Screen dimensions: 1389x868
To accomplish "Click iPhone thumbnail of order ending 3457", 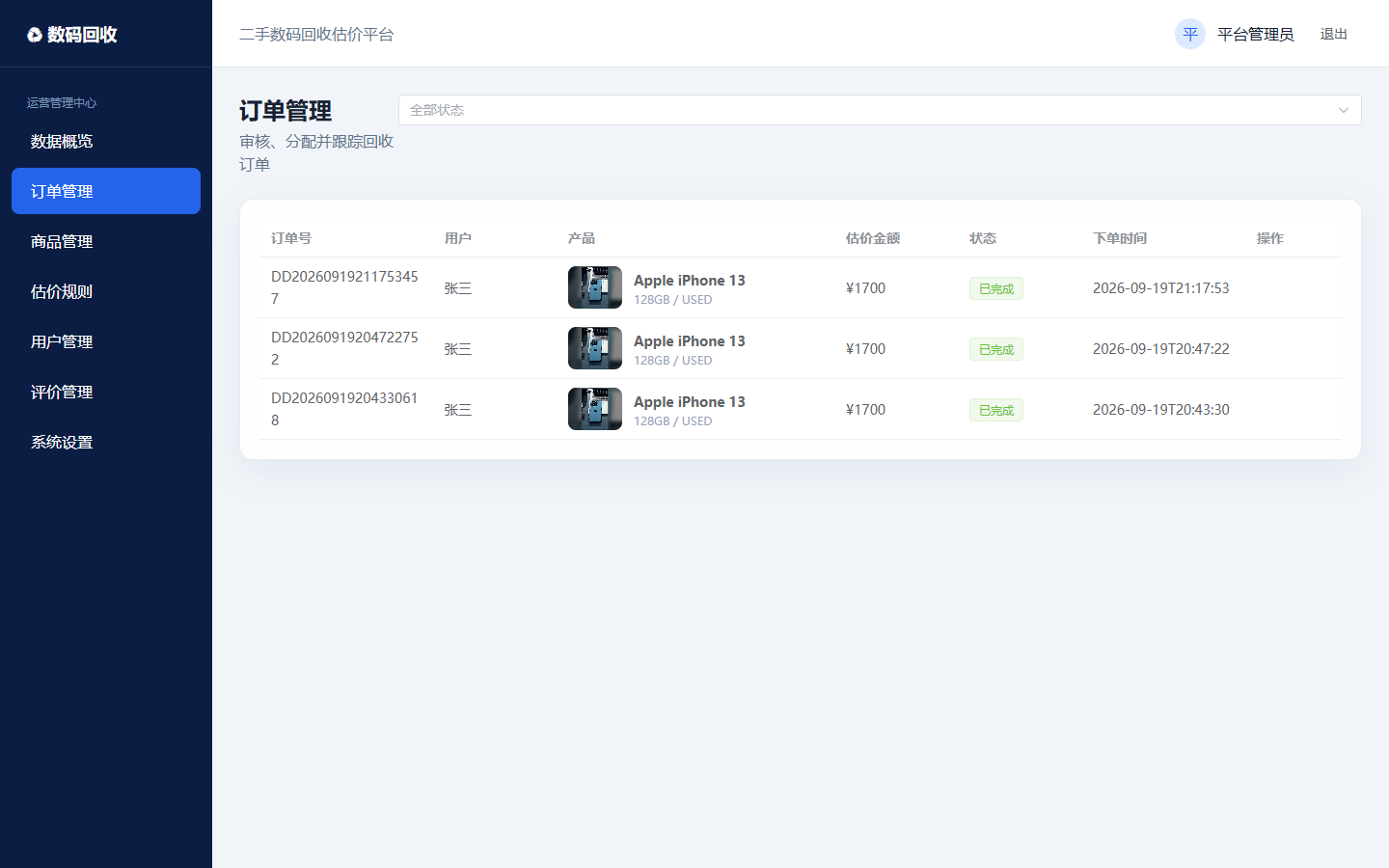I will click(595, 287).
